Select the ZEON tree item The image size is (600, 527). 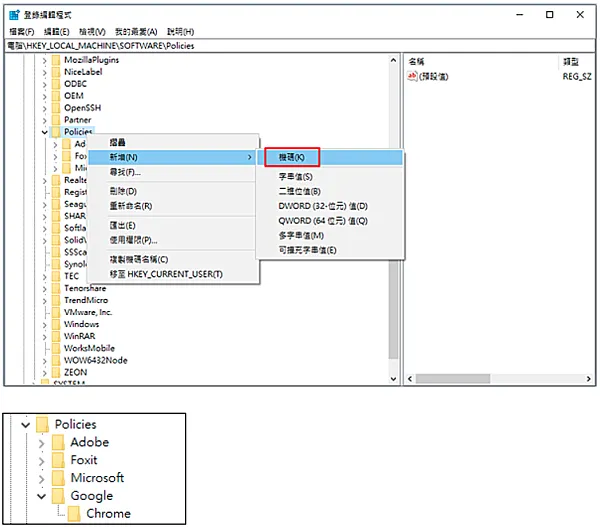coord(75,372)
